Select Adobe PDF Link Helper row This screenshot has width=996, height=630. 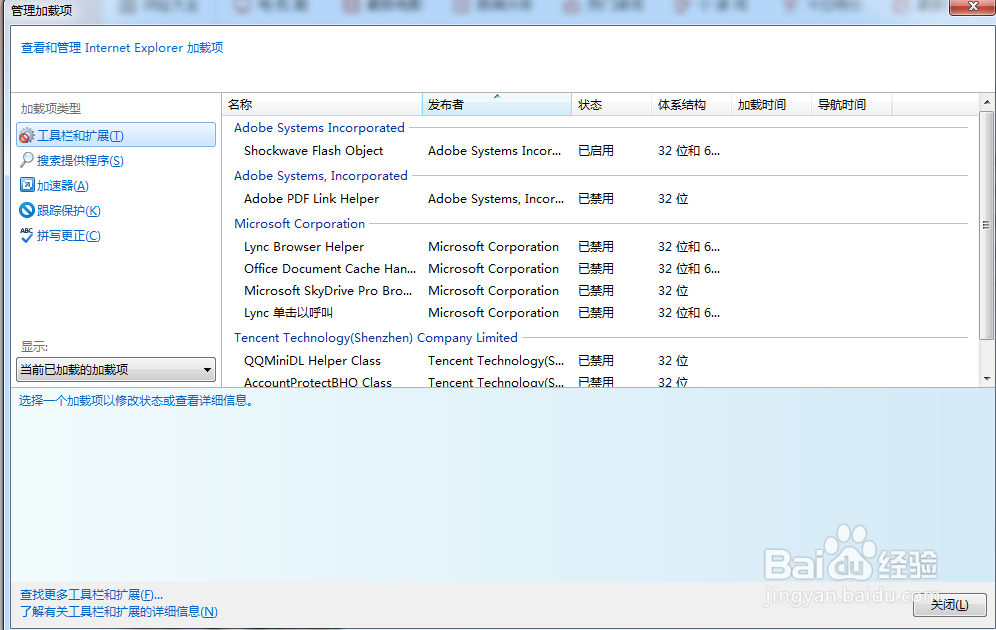coord(600,199)
